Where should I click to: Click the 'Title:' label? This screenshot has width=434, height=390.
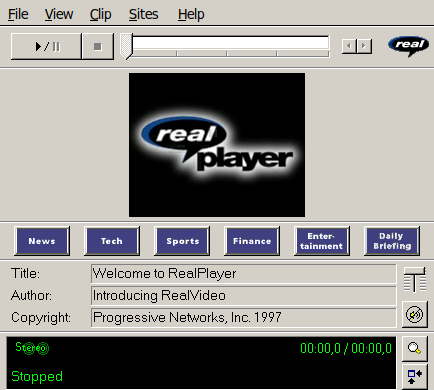coord(25,274)
